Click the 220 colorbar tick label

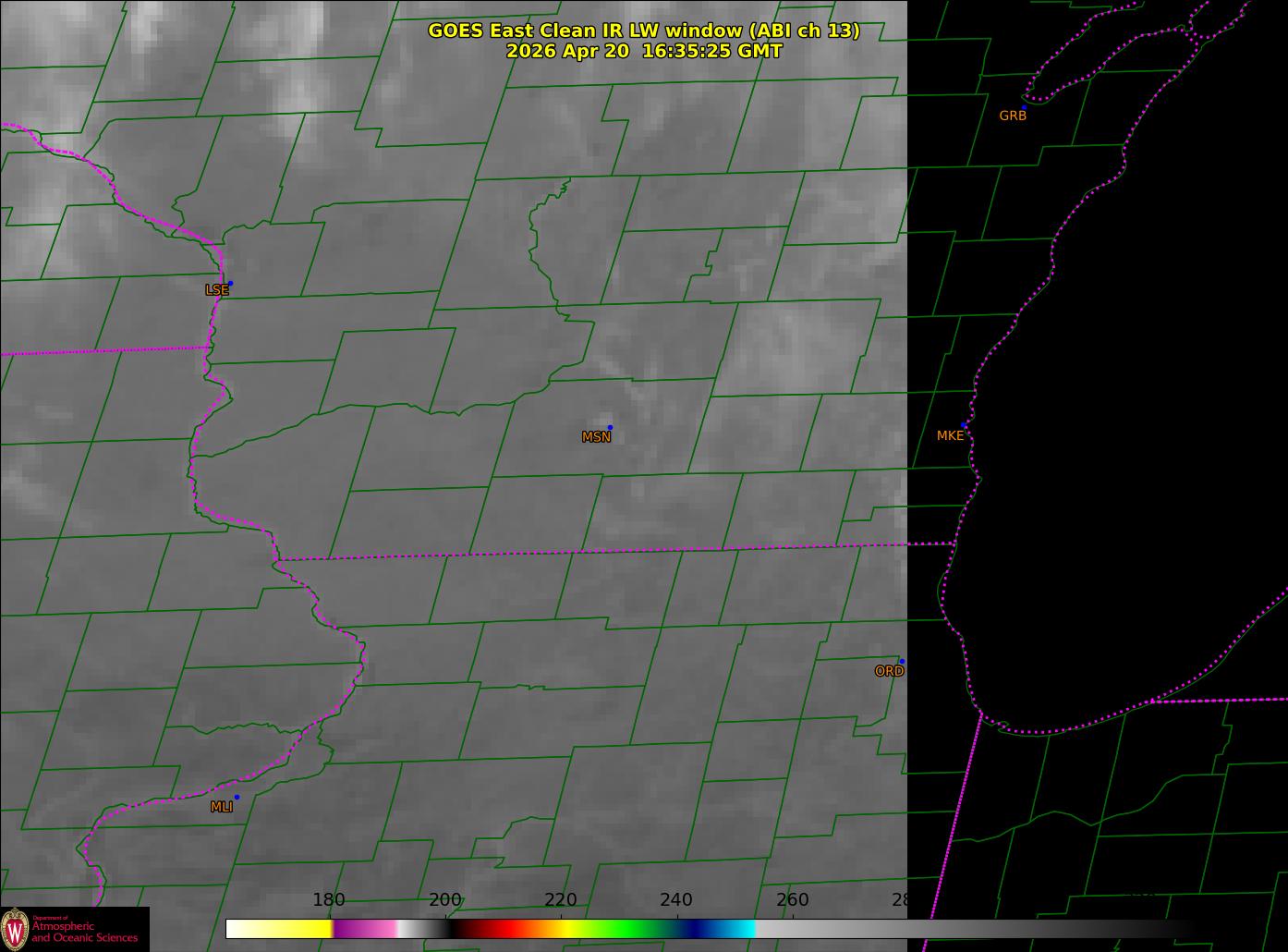(561, 899)
